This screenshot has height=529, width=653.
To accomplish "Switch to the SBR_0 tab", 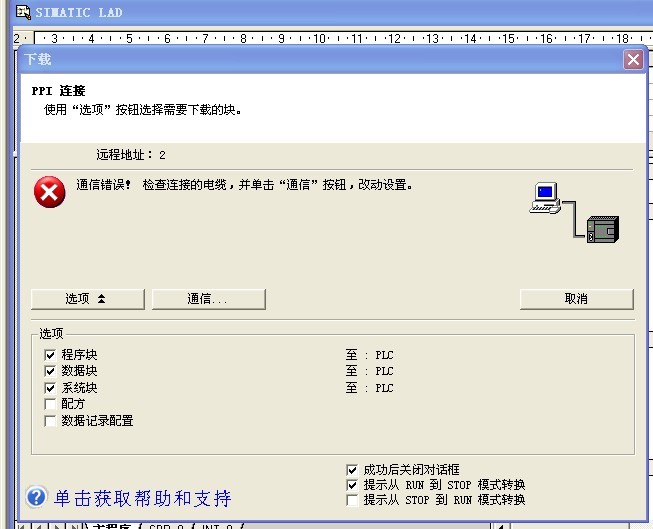I will pos(165,525).
